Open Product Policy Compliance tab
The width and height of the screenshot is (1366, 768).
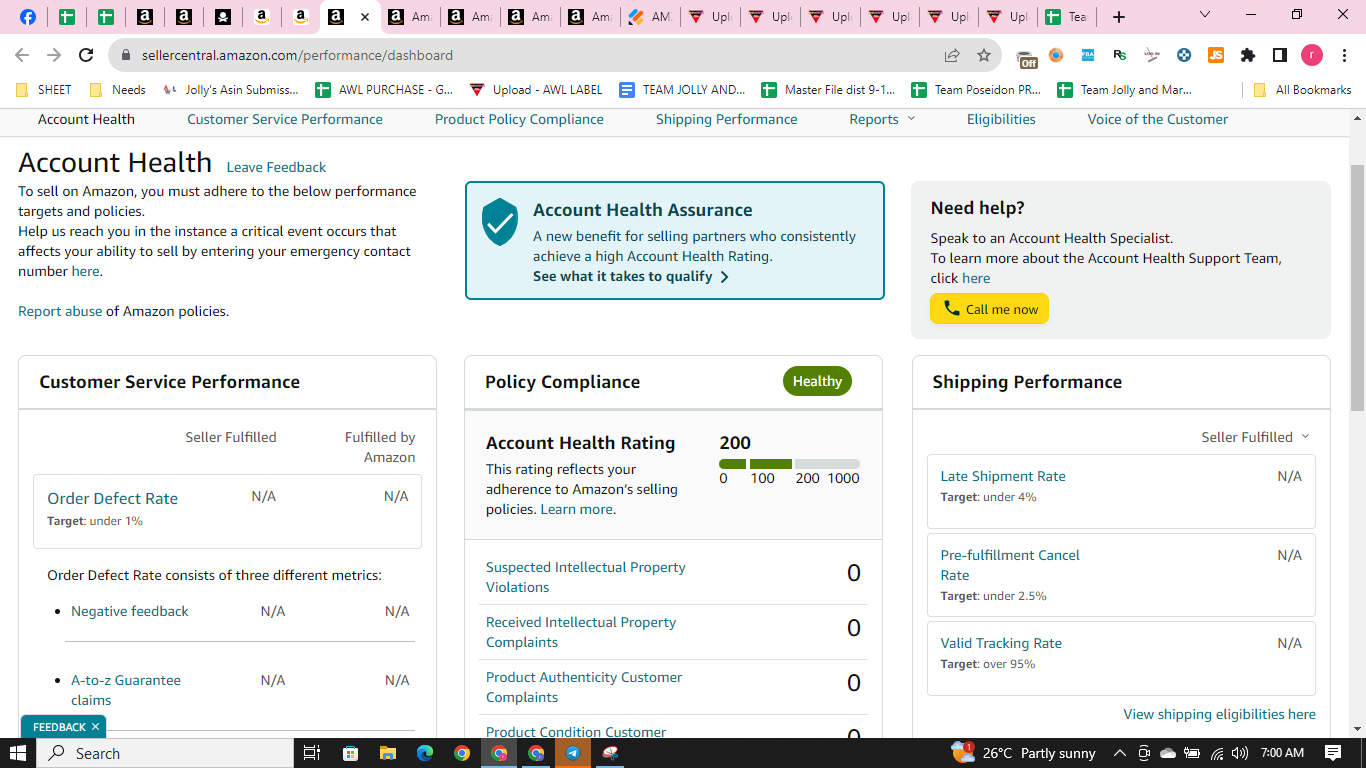click(x=519, y=119)
